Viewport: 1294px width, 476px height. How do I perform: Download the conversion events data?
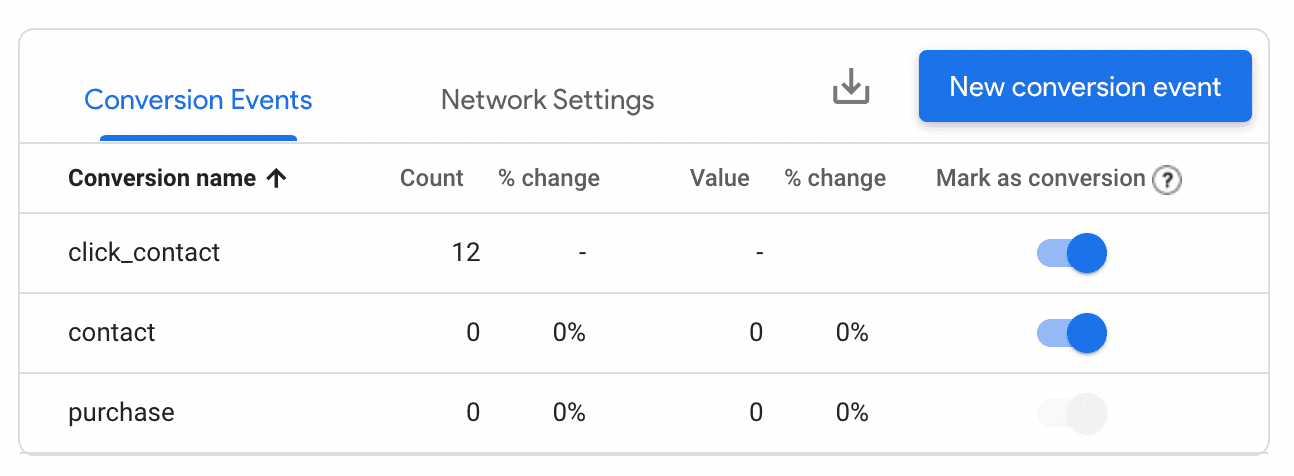pos(851,87)
